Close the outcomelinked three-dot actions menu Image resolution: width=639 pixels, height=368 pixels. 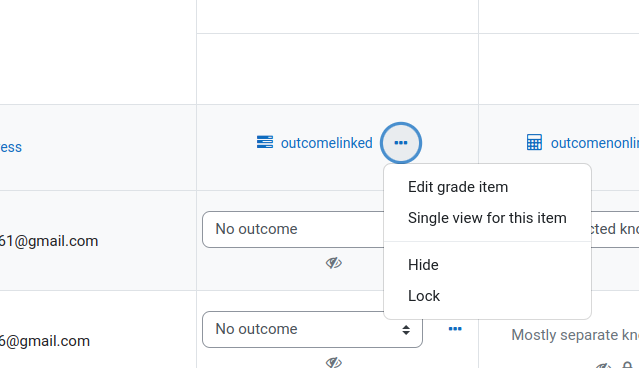[x=401, y=143]
